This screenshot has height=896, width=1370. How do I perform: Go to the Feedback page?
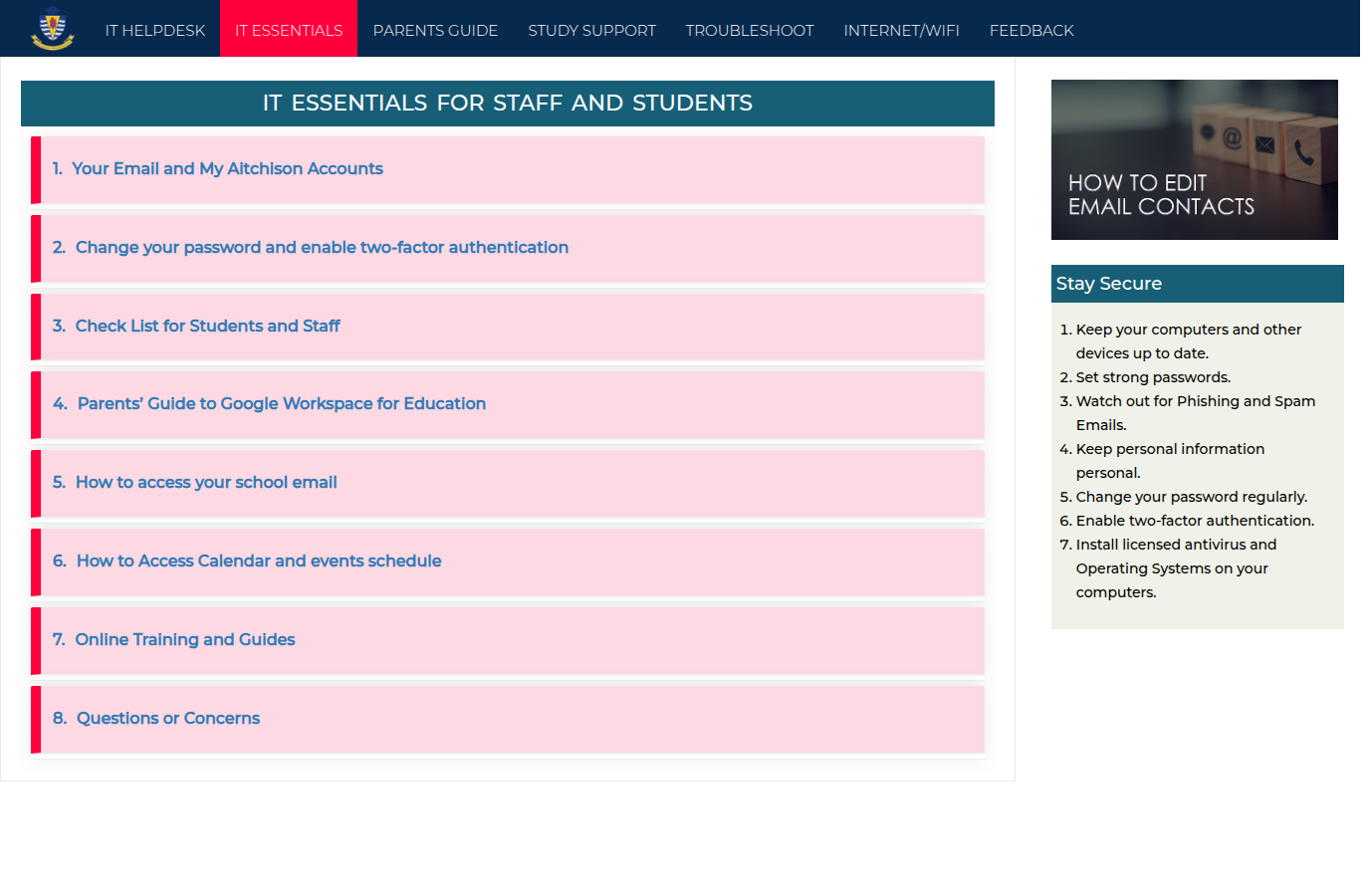[x=1031, y=30]
